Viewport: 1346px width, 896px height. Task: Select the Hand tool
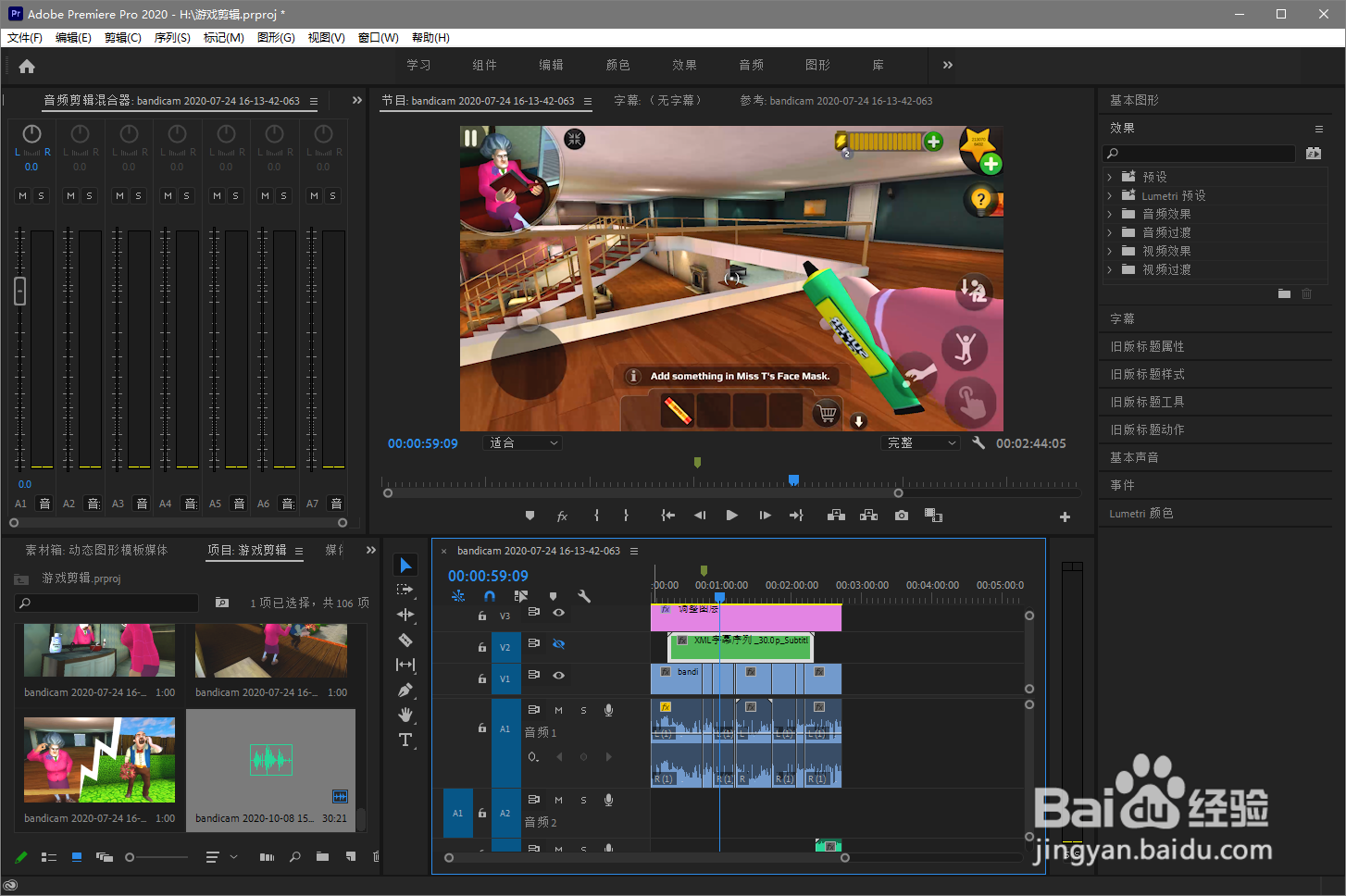(405, 715)
